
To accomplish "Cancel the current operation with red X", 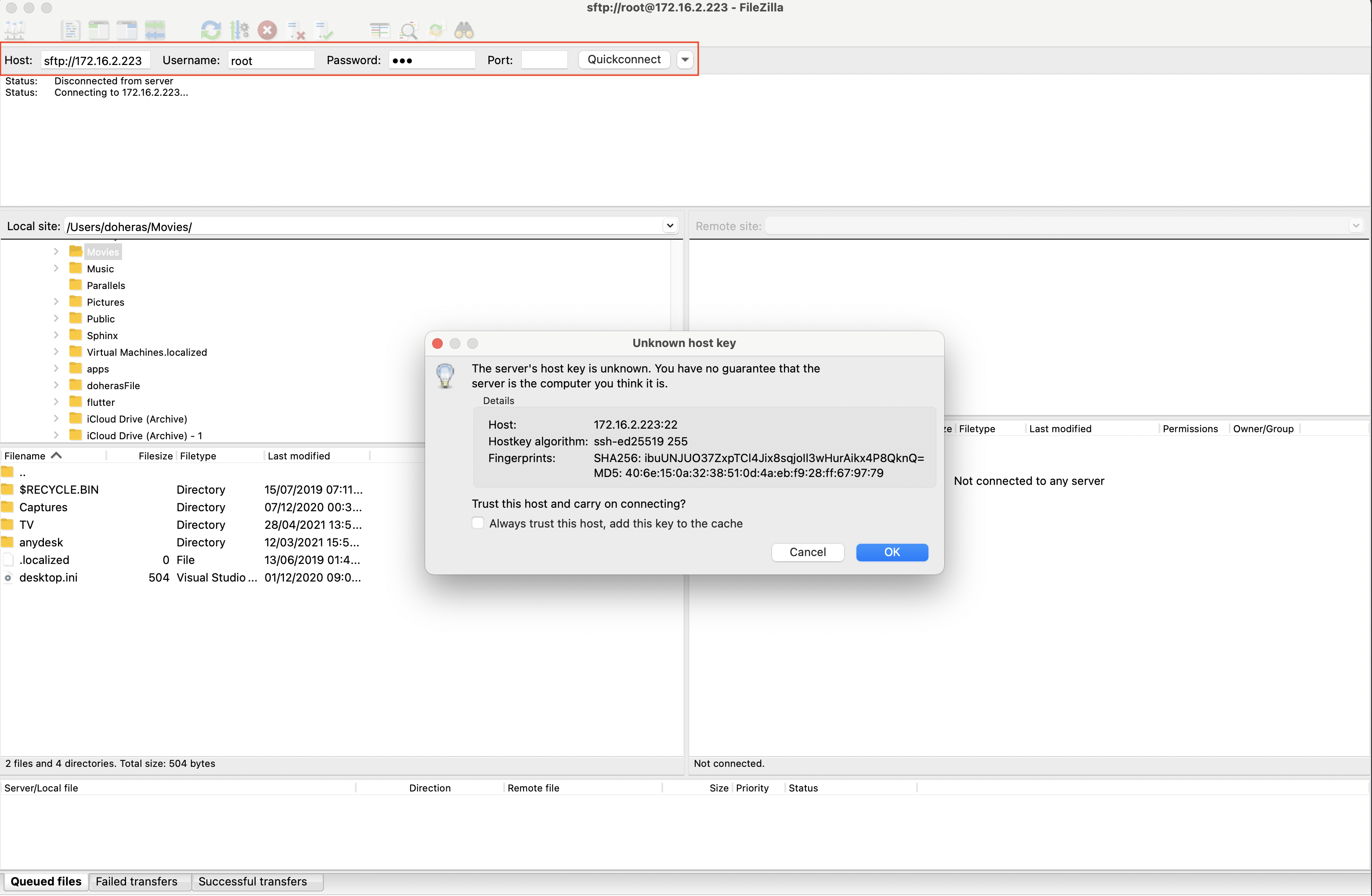I will tap(267, 30).
